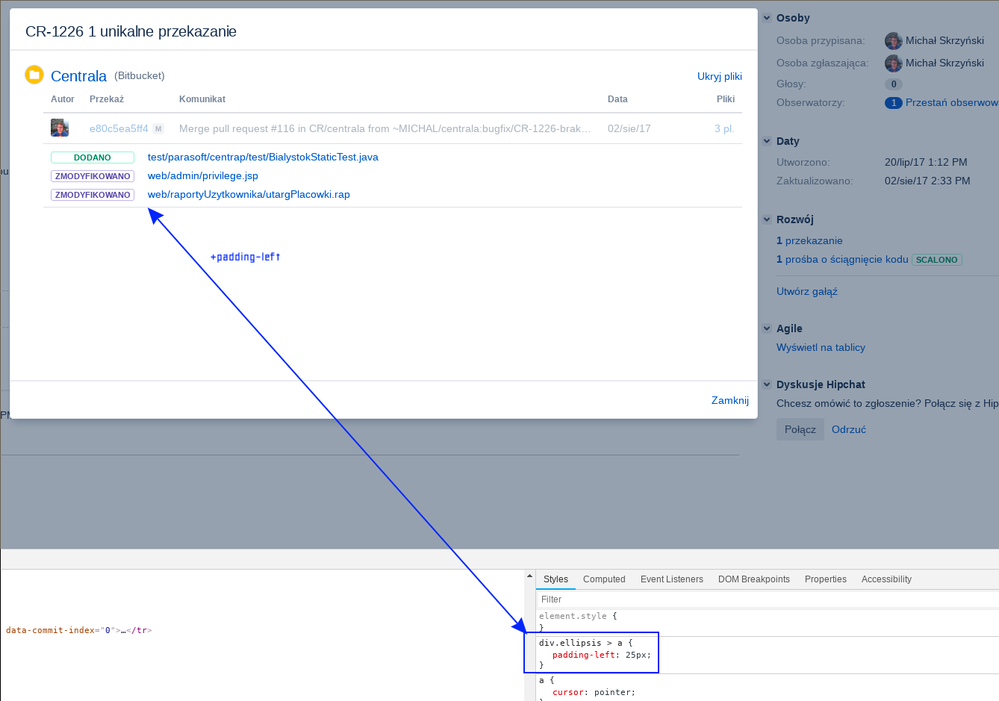Click the watchers count badge

893,103
